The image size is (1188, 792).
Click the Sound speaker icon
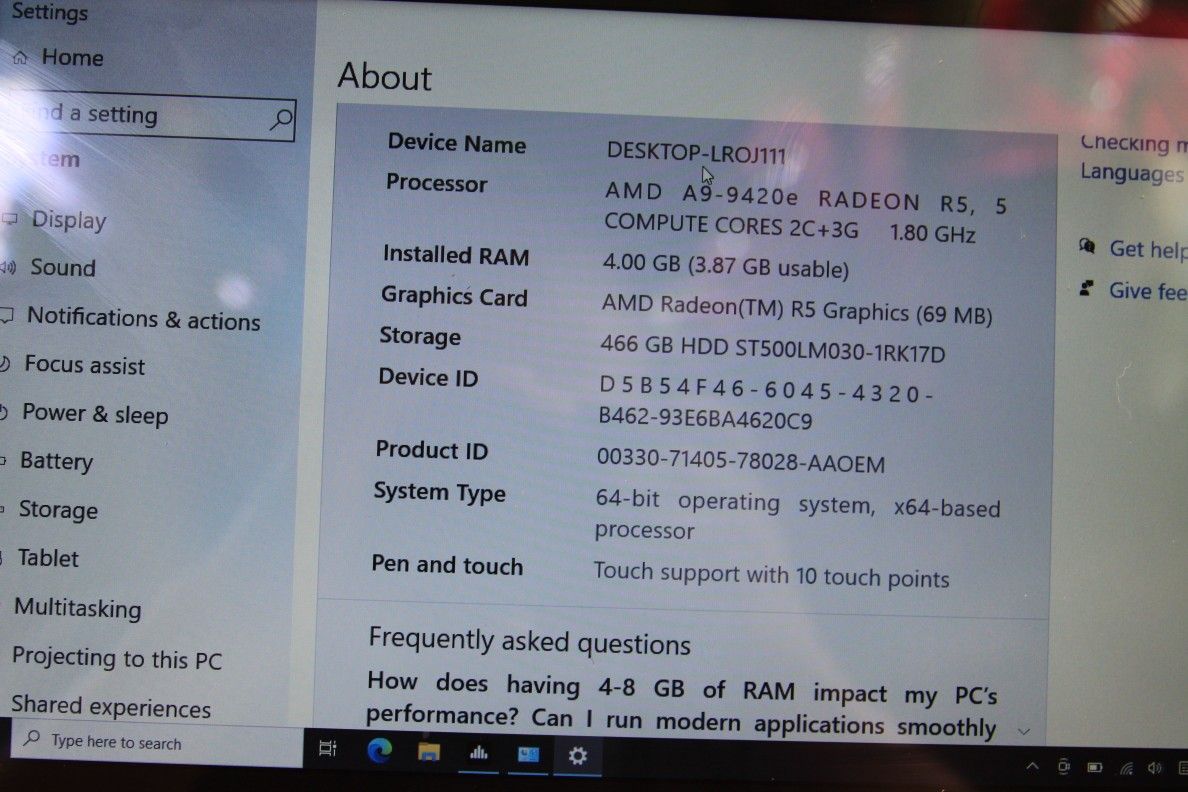point(11,268)
